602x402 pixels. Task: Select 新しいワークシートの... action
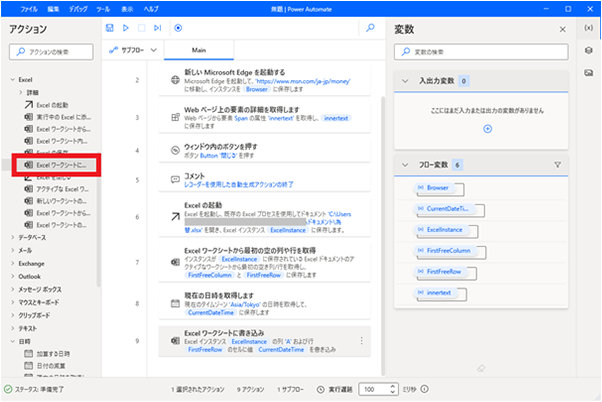[56, 201]
